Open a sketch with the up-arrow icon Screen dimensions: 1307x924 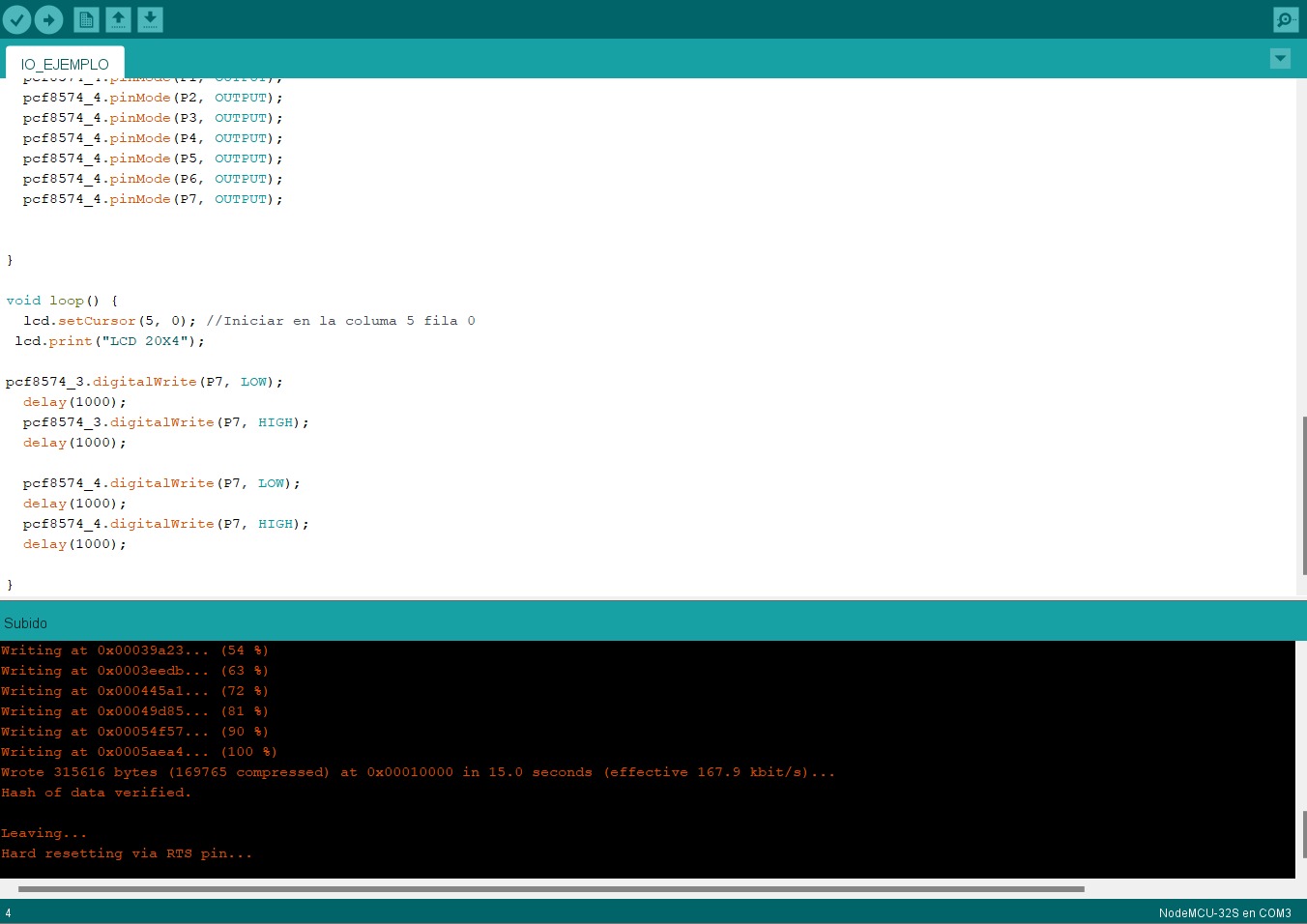pos(118,19)
